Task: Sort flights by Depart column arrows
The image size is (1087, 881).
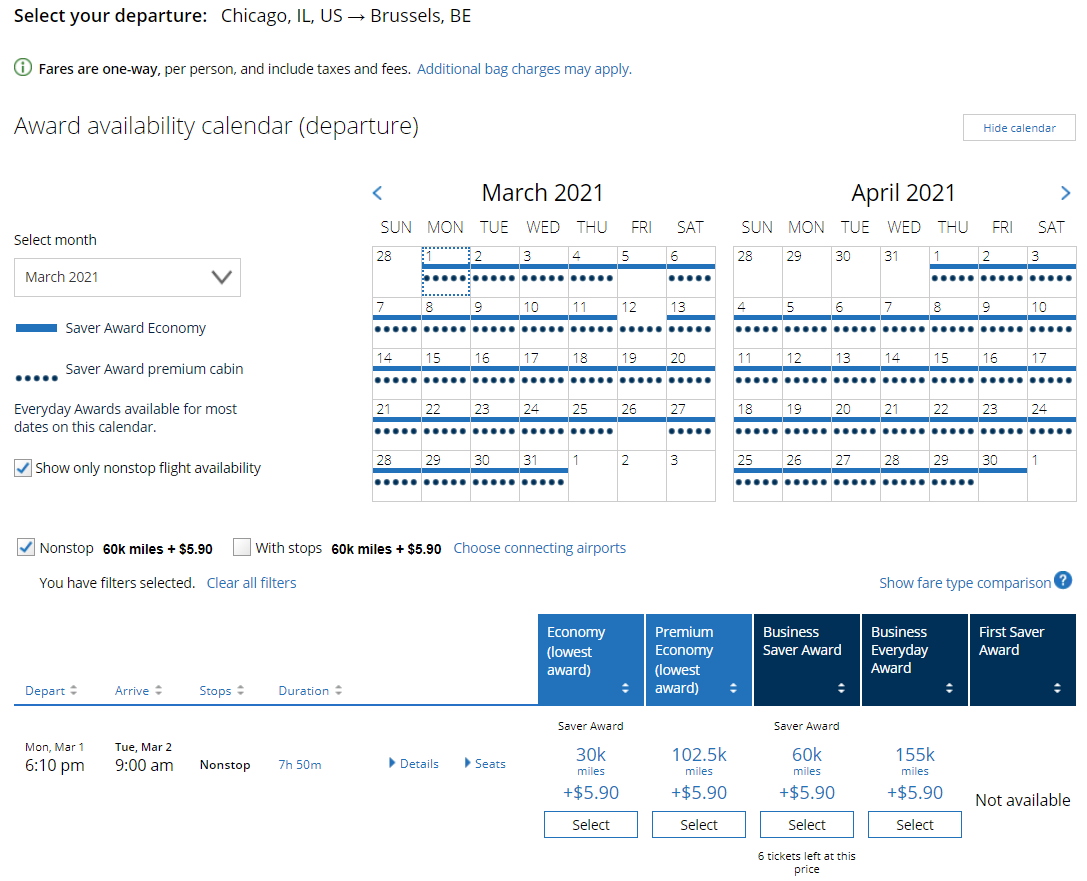Action: [x=73, y=691]
